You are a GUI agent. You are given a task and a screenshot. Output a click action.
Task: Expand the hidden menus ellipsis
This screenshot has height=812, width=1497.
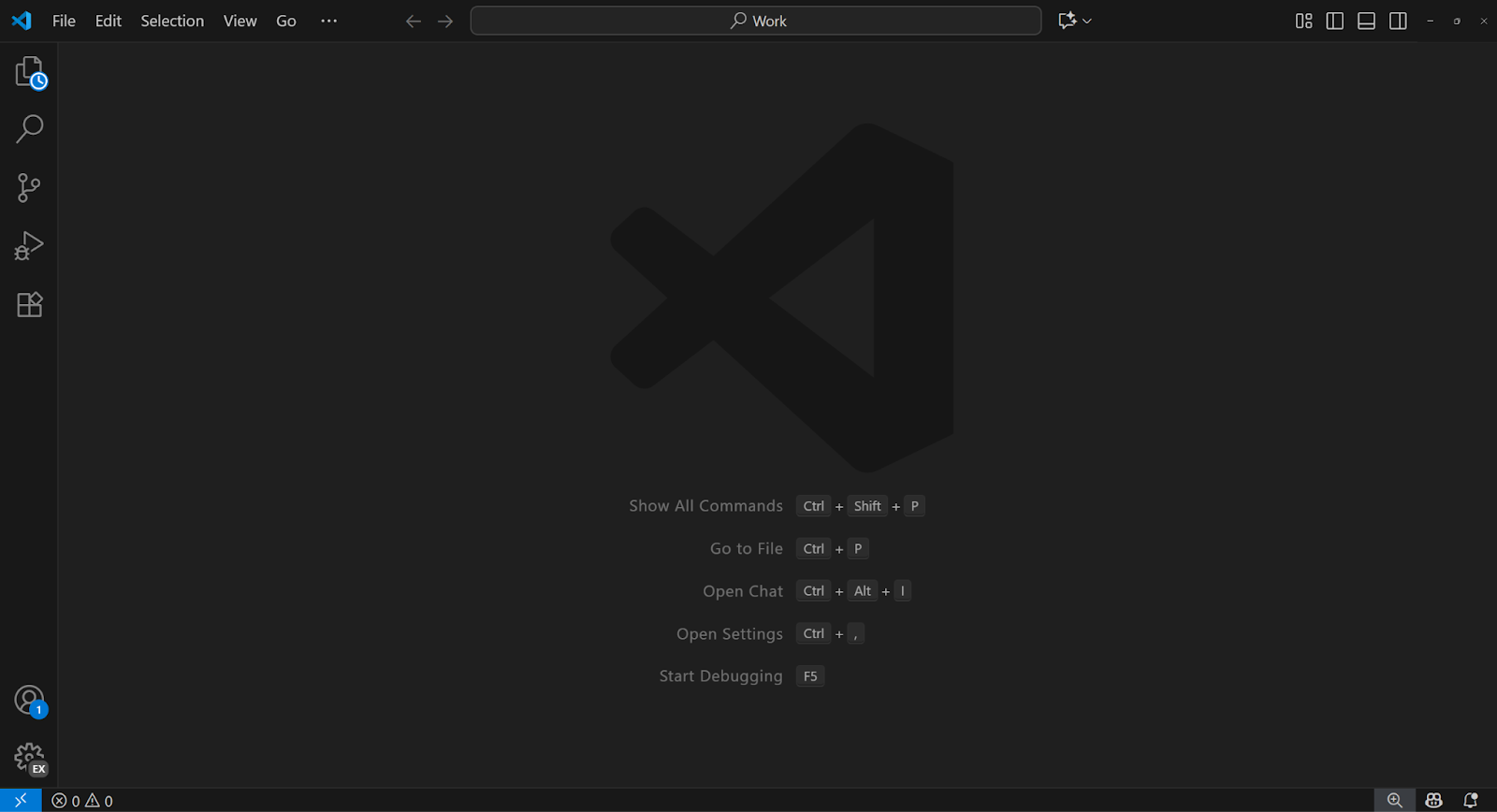click(328, 21)
